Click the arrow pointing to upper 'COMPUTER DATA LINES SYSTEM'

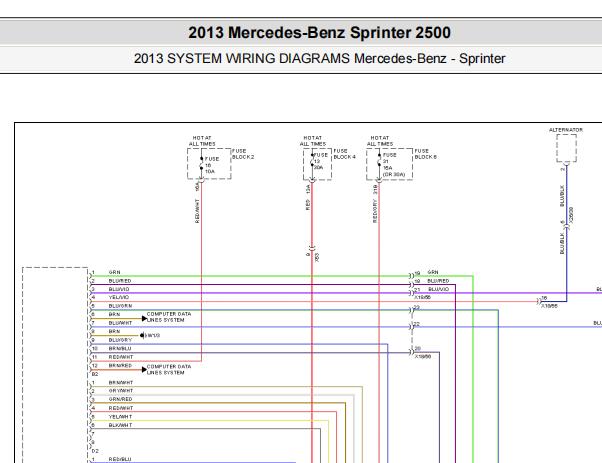144,319
